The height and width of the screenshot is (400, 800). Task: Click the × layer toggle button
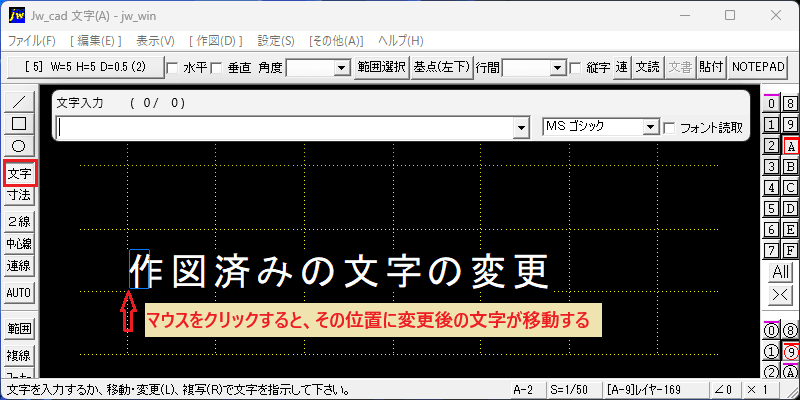coord(781,294)
